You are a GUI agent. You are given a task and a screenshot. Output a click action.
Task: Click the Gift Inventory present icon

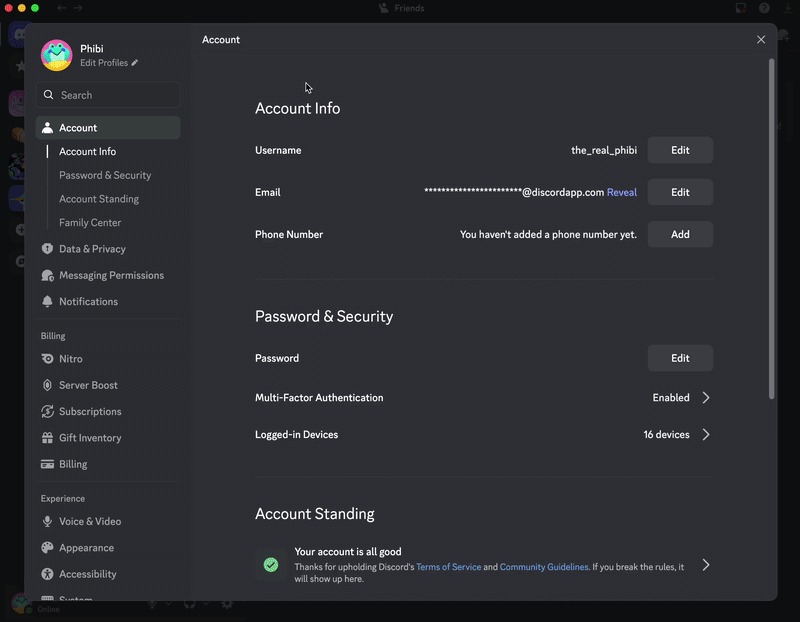(x=47, y=438)
